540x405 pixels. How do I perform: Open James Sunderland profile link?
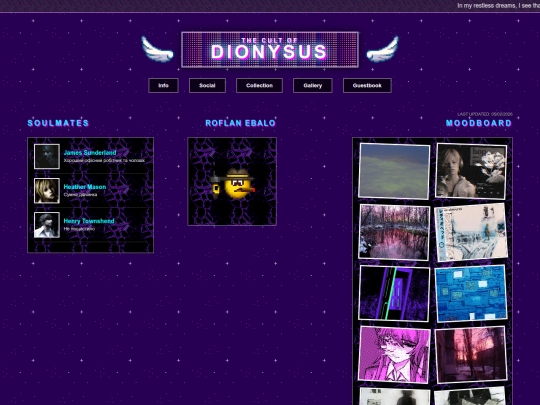pyautogui.click(x=90, y=153)
